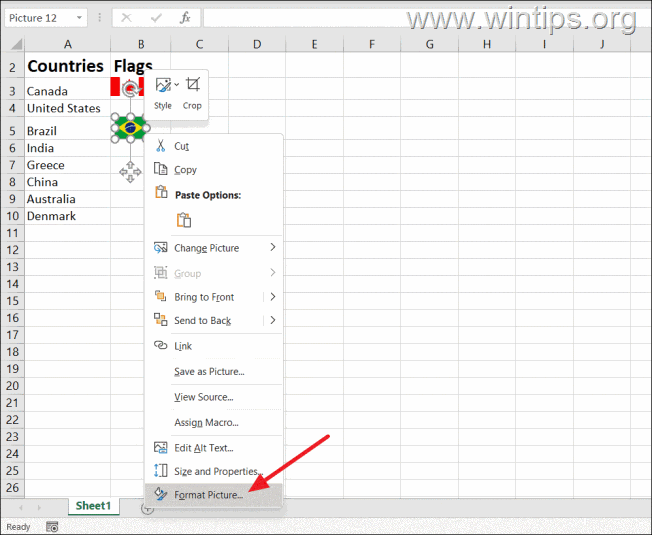
Task: Click the sheet tab scroll-right arrow
Action: click(40, 508)
